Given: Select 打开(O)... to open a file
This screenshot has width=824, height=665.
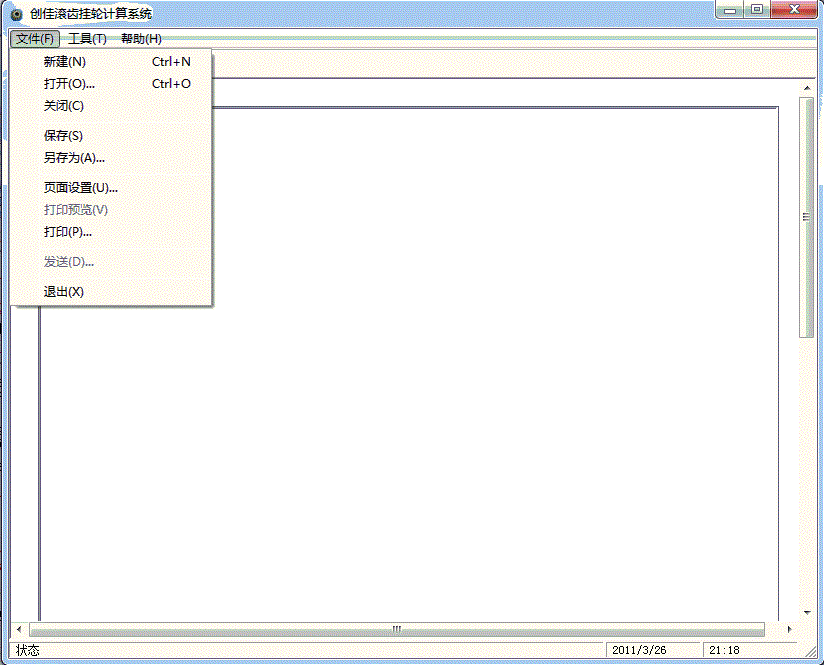Looking at the screenshot, I should coord(69,84).
